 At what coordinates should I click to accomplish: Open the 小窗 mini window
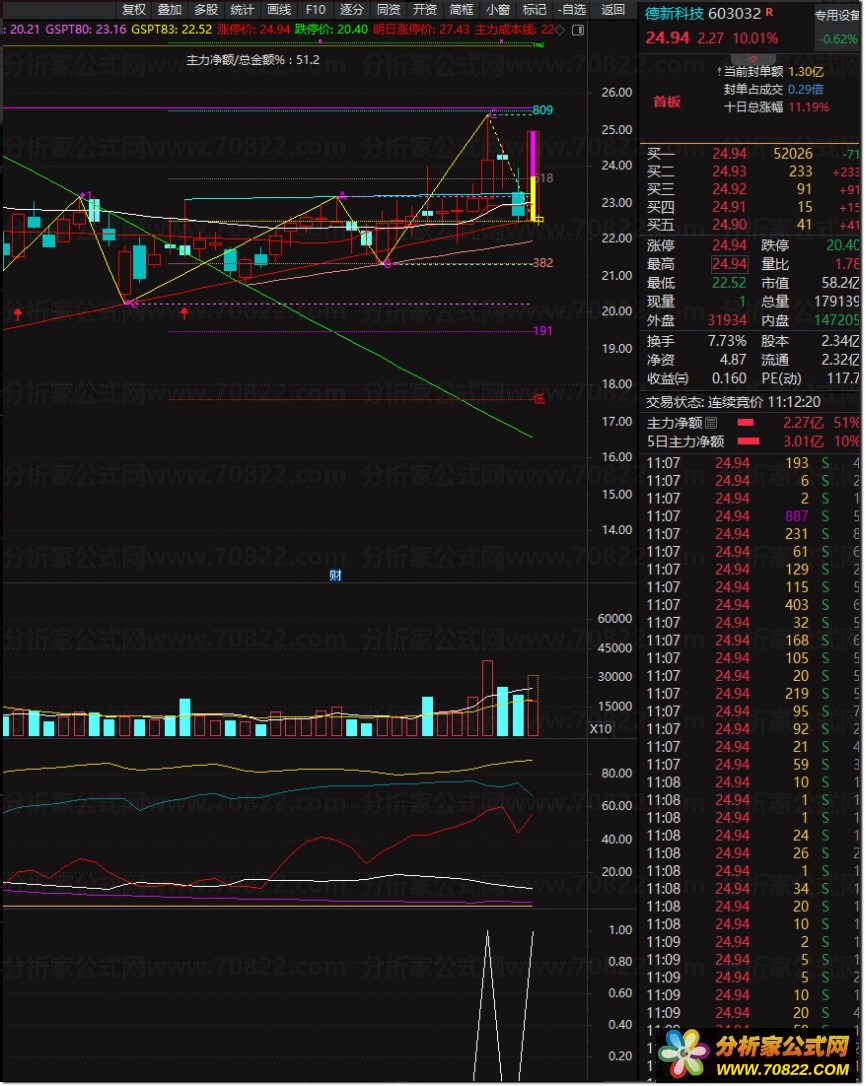497,9
